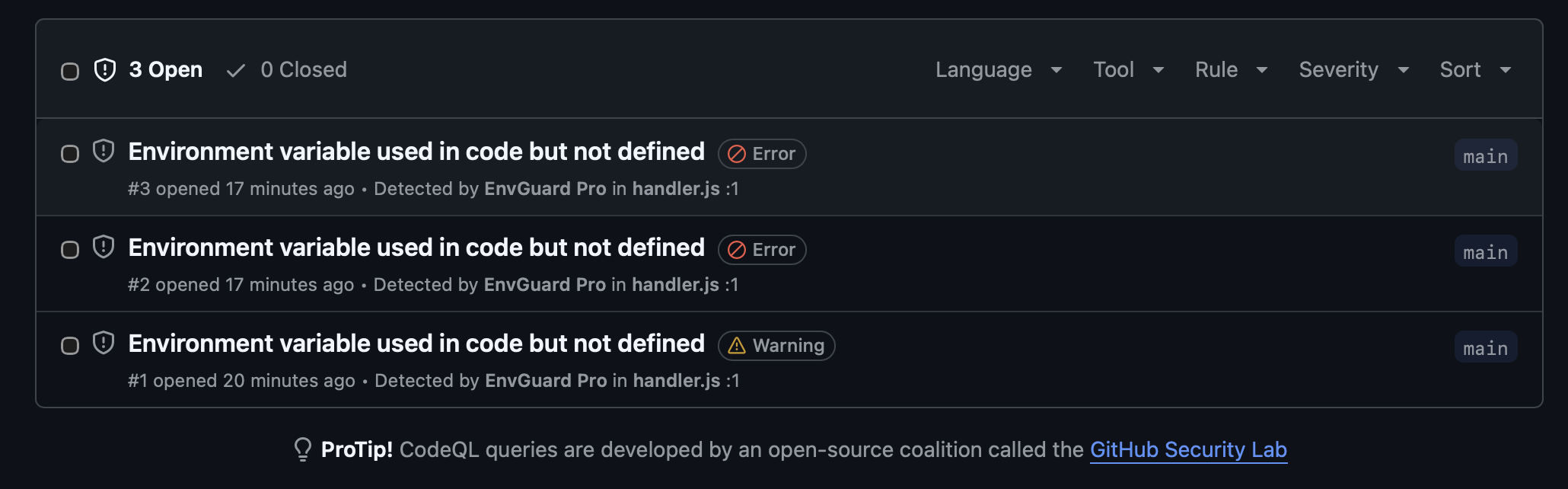The width and height of the screenshot is (1568, 489).
Task: Click the checkmark icon beside 0 Closed
Action: [235, 69]
